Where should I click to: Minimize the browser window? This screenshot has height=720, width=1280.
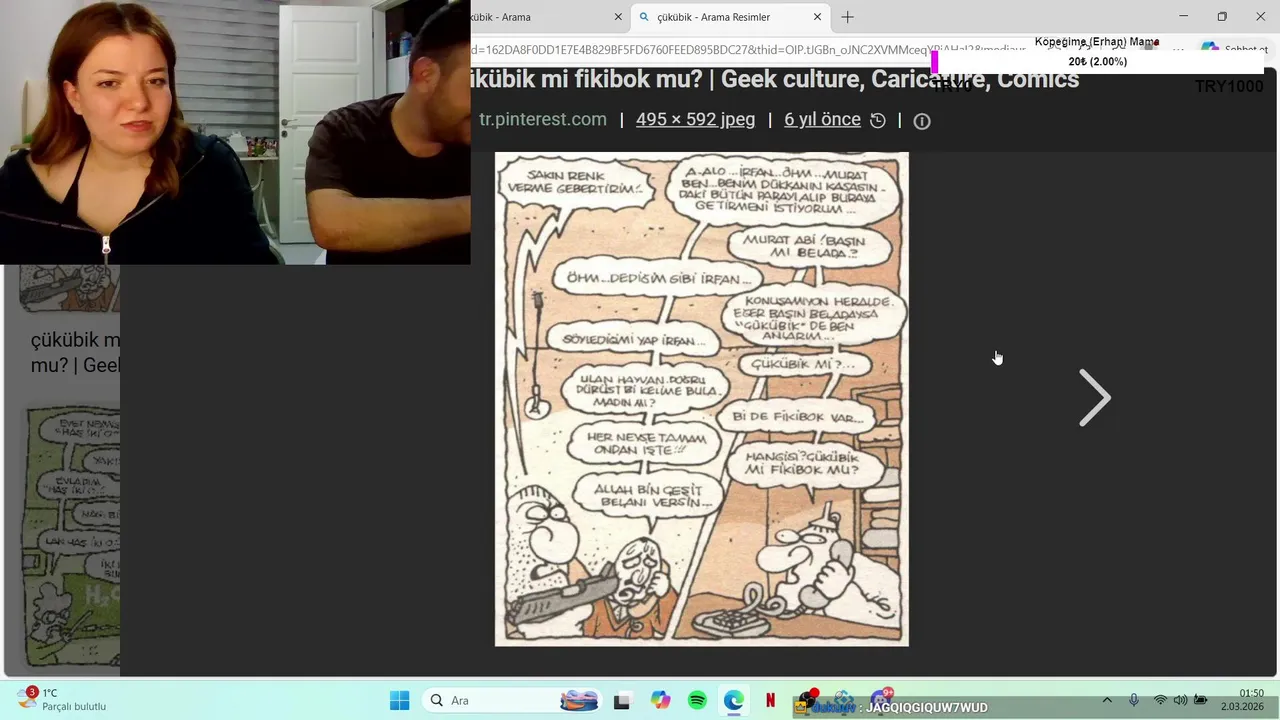(1183, 17)
